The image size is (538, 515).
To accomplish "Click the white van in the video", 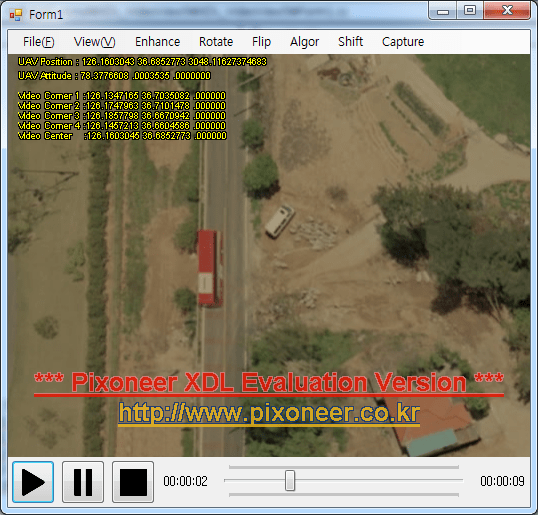I will tap(280, 221).
